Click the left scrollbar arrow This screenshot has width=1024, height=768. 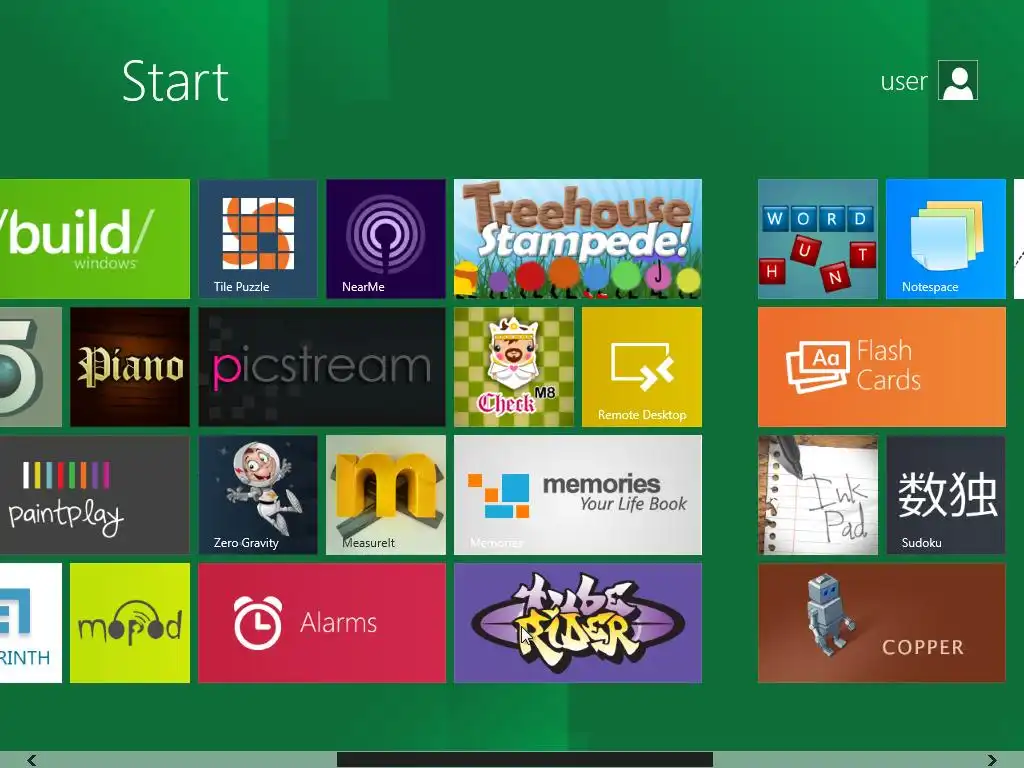pos(31,760)
